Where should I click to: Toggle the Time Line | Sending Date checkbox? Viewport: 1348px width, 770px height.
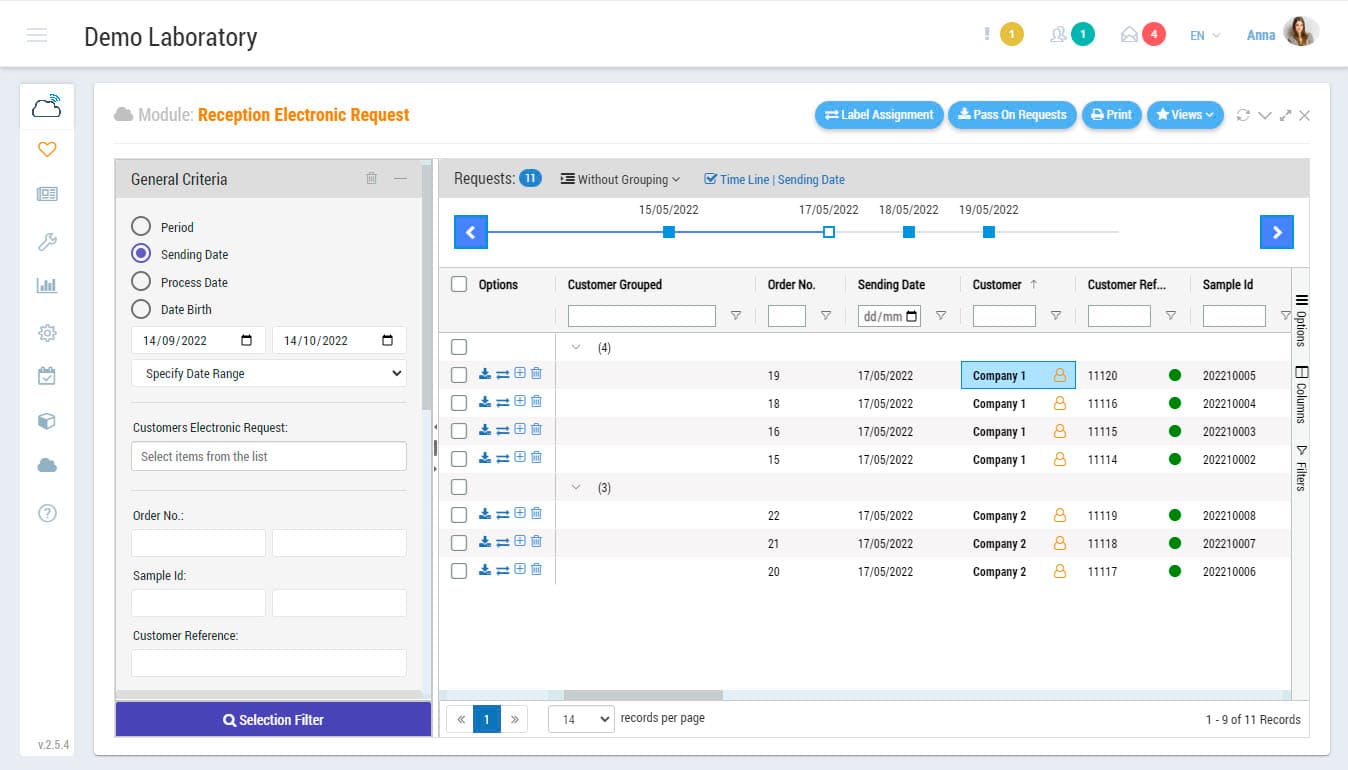(710, 179)
